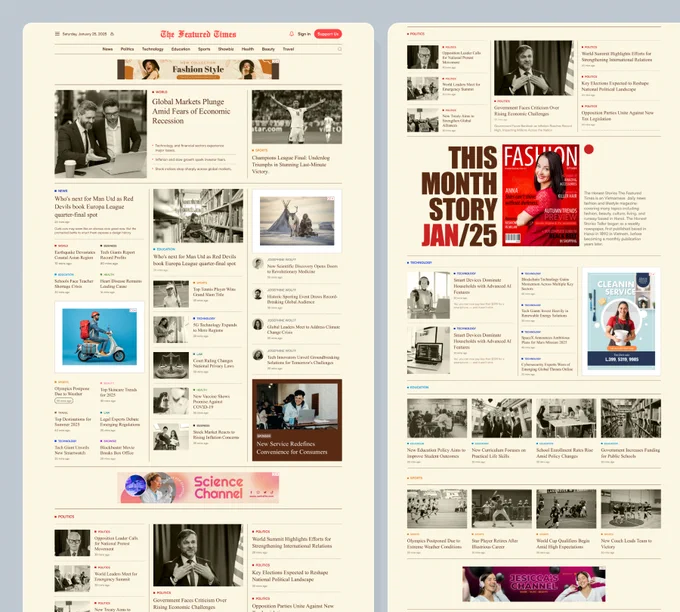This screenshot has height=612, width=680.
Task: Open the Key Elections Expected headline in right page
Action: [615, 86]
